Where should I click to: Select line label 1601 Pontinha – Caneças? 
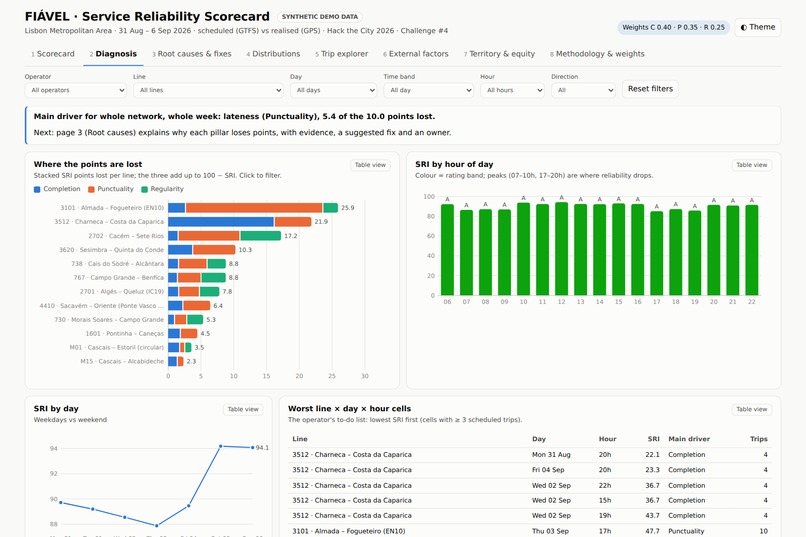(125, 334)
